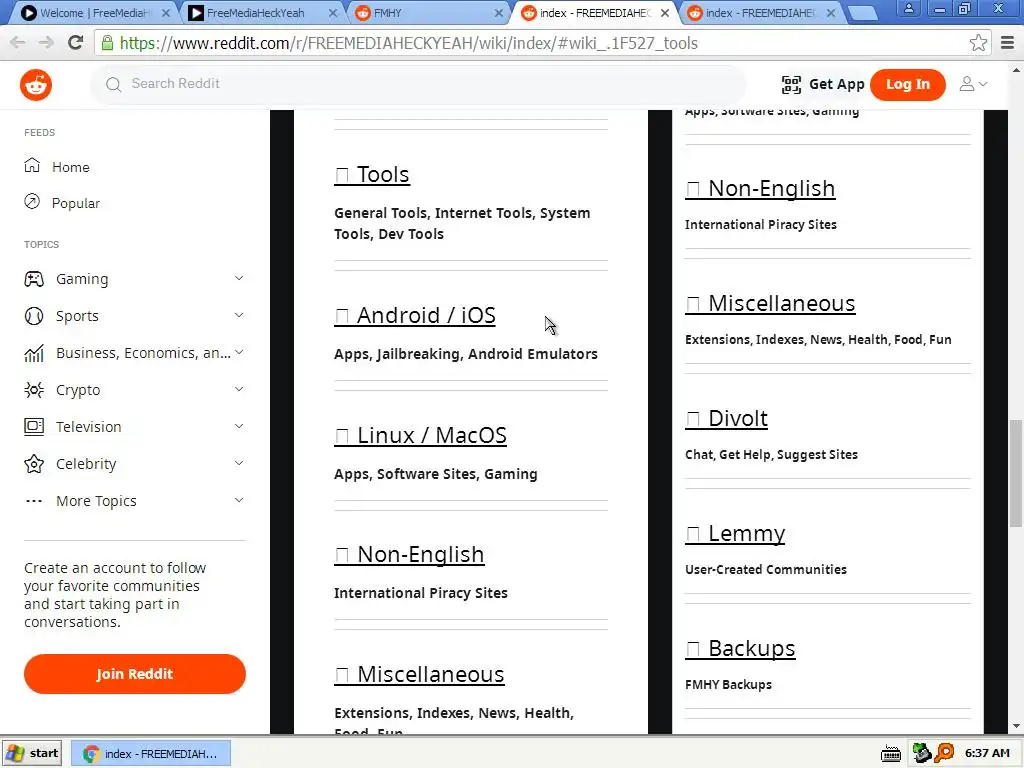The image size is (1024, 768).
Task: Click the Sports ball icon
Action: click(x=34, y=316)
